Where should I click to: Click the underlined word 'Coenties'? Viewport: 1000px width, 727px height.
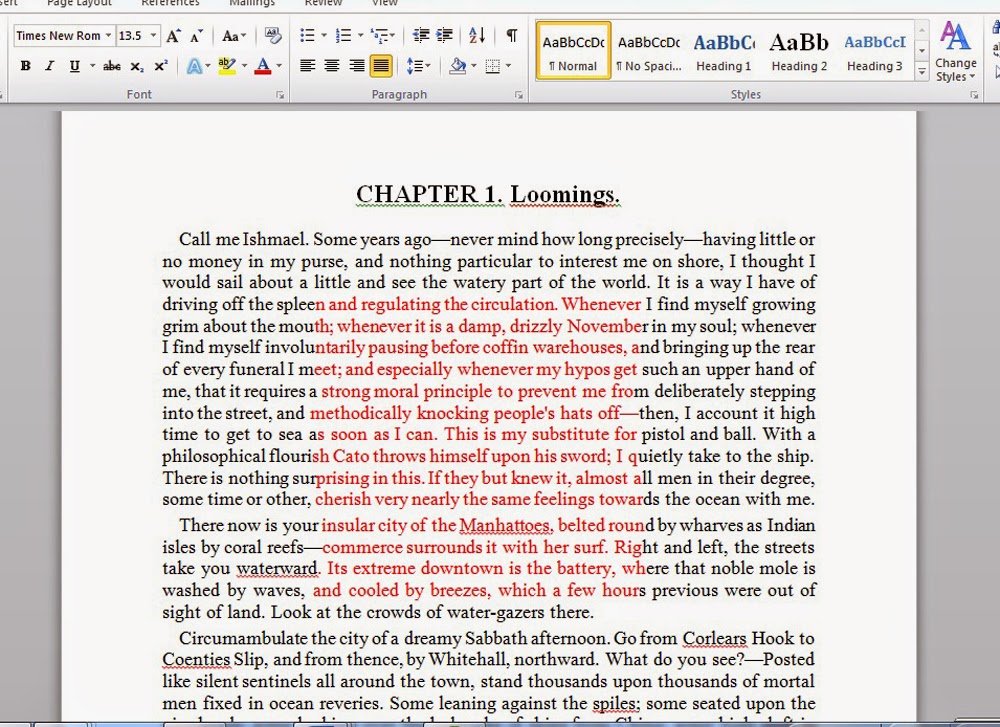click(x=196, y=659)
